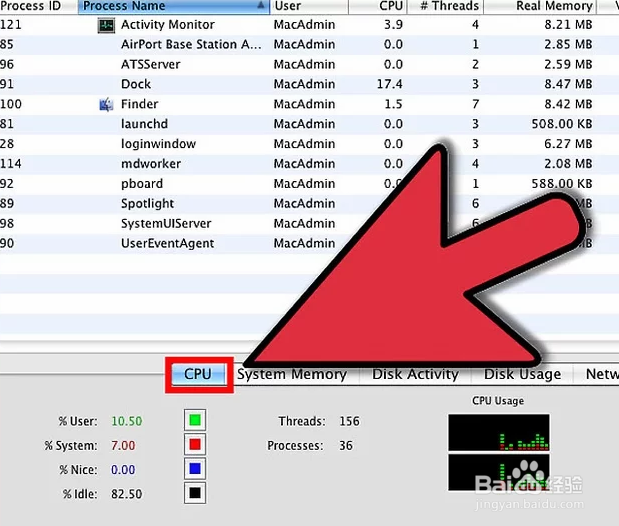Click the Threads count 156
The image size is (619, 526).
click(x=349, y=421)
